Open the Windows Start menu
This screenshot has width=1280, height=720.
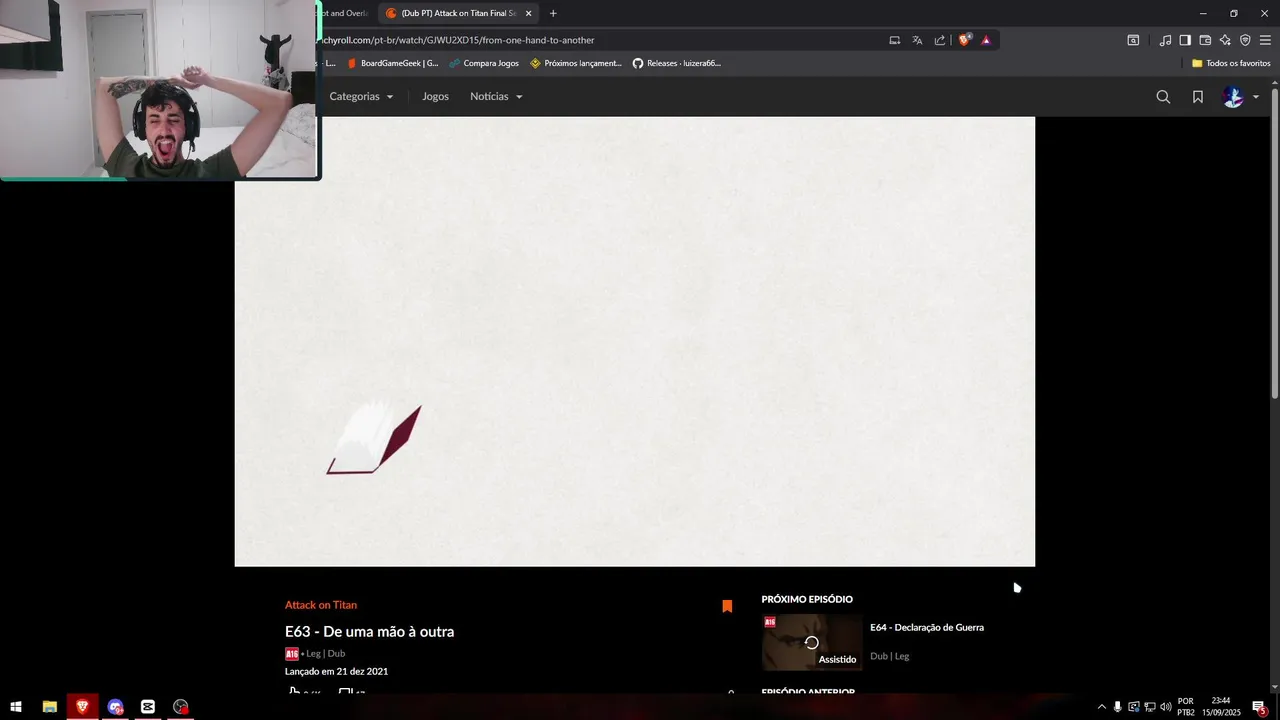tap(16, 707)
